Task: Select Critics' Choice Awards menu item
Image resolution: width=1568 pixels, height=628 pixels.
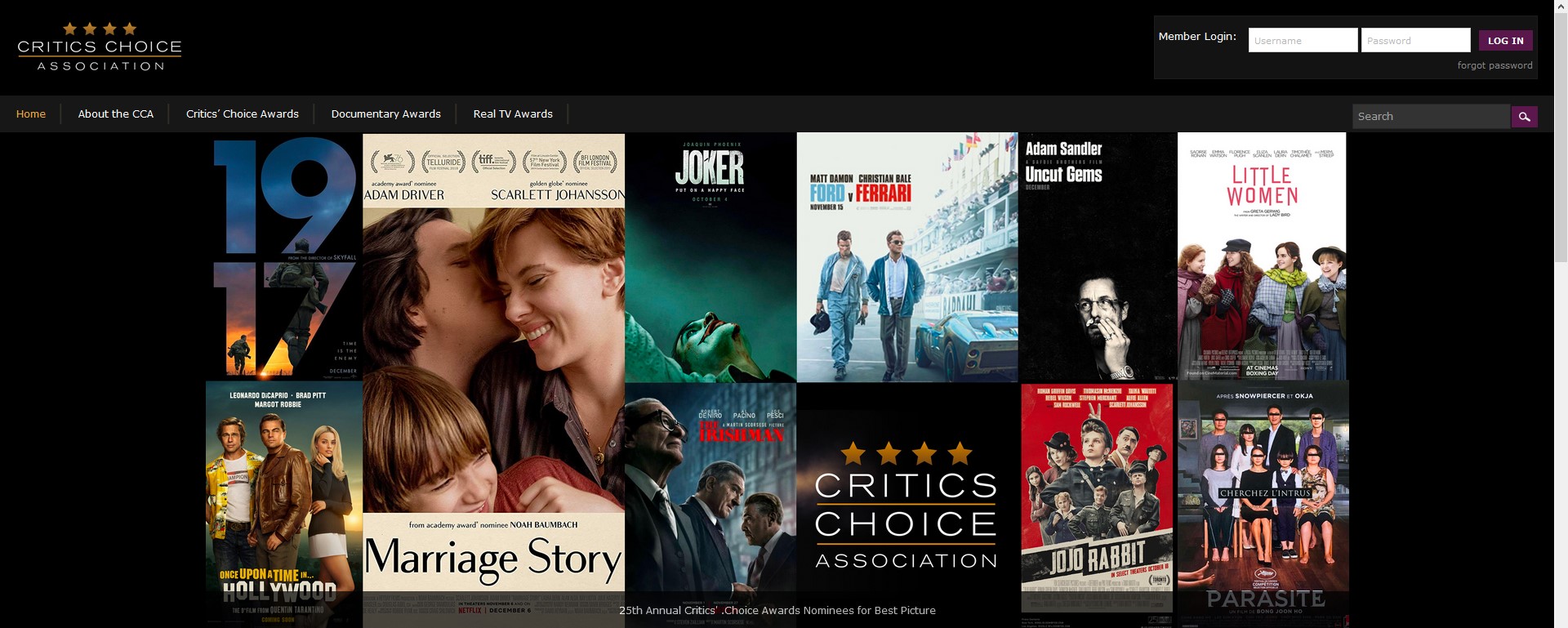Action: [243, 114]
